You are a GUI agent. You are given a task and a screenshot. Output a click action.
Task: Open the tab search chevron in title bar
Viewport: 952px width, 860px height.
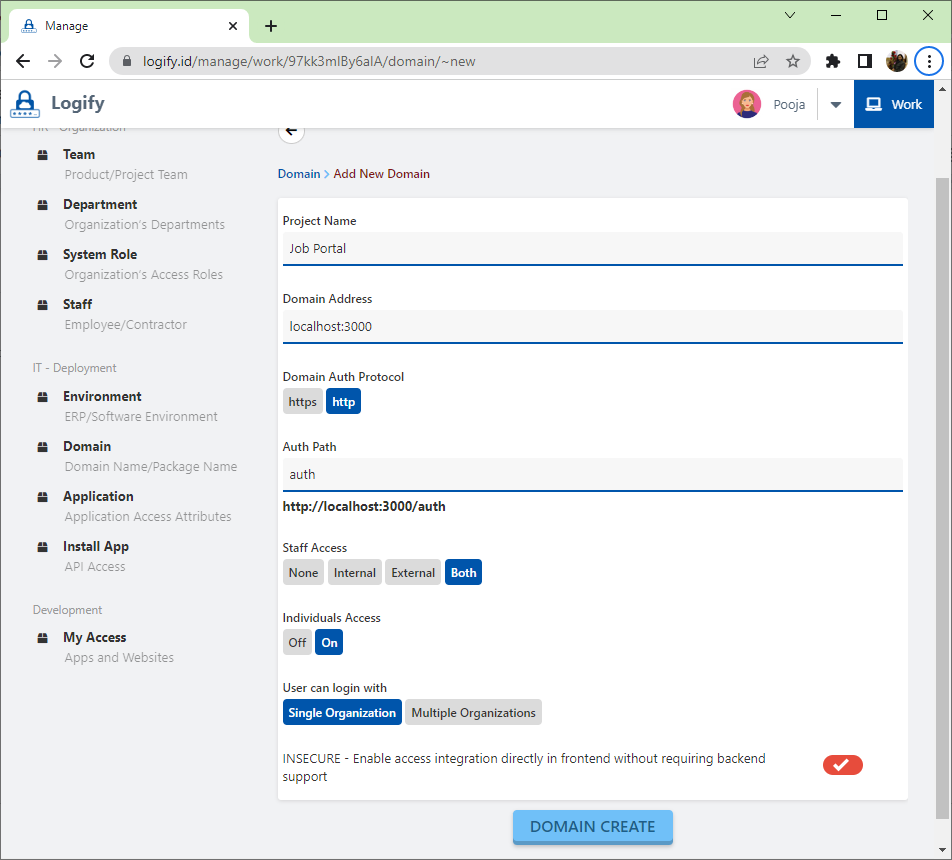(x=790, y=15)
